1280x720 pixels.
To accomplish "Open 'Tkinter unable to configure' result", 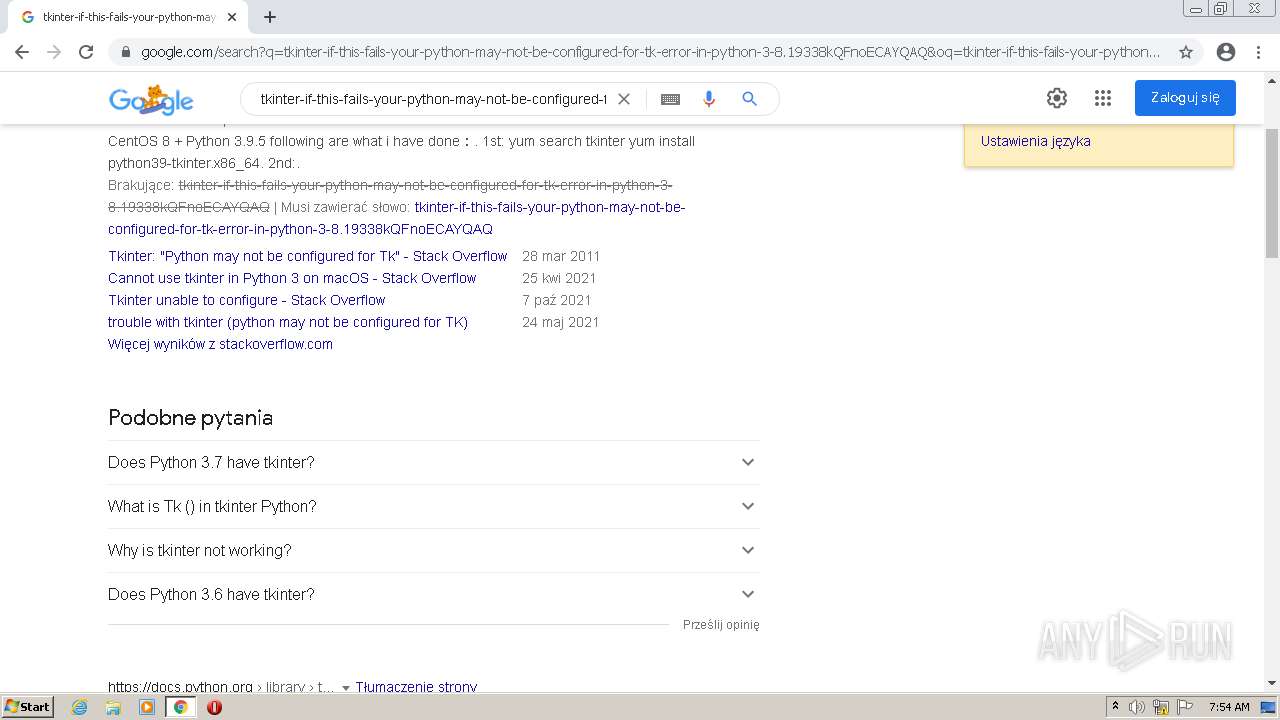I will 246,300.
